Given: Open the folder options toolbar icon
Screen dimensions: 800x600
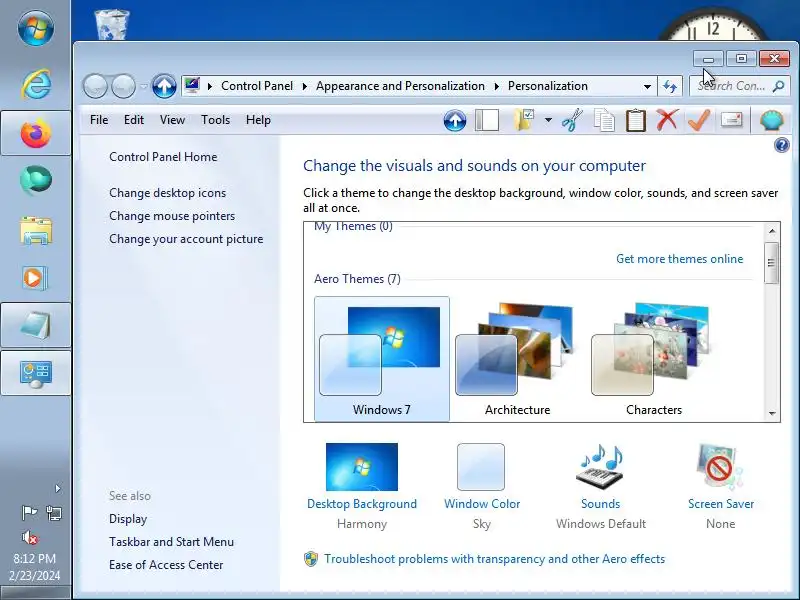Looking at the screenshot, I should 524,121.
